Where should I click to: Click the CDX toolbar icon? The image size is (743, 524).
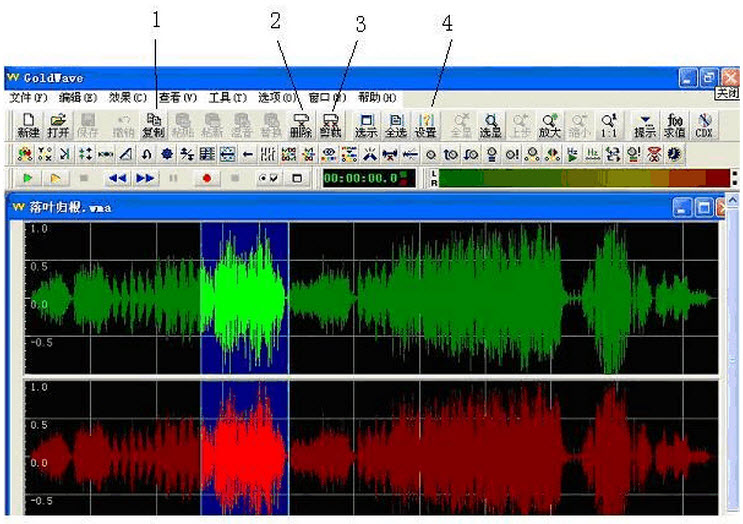tap(704, 124)
